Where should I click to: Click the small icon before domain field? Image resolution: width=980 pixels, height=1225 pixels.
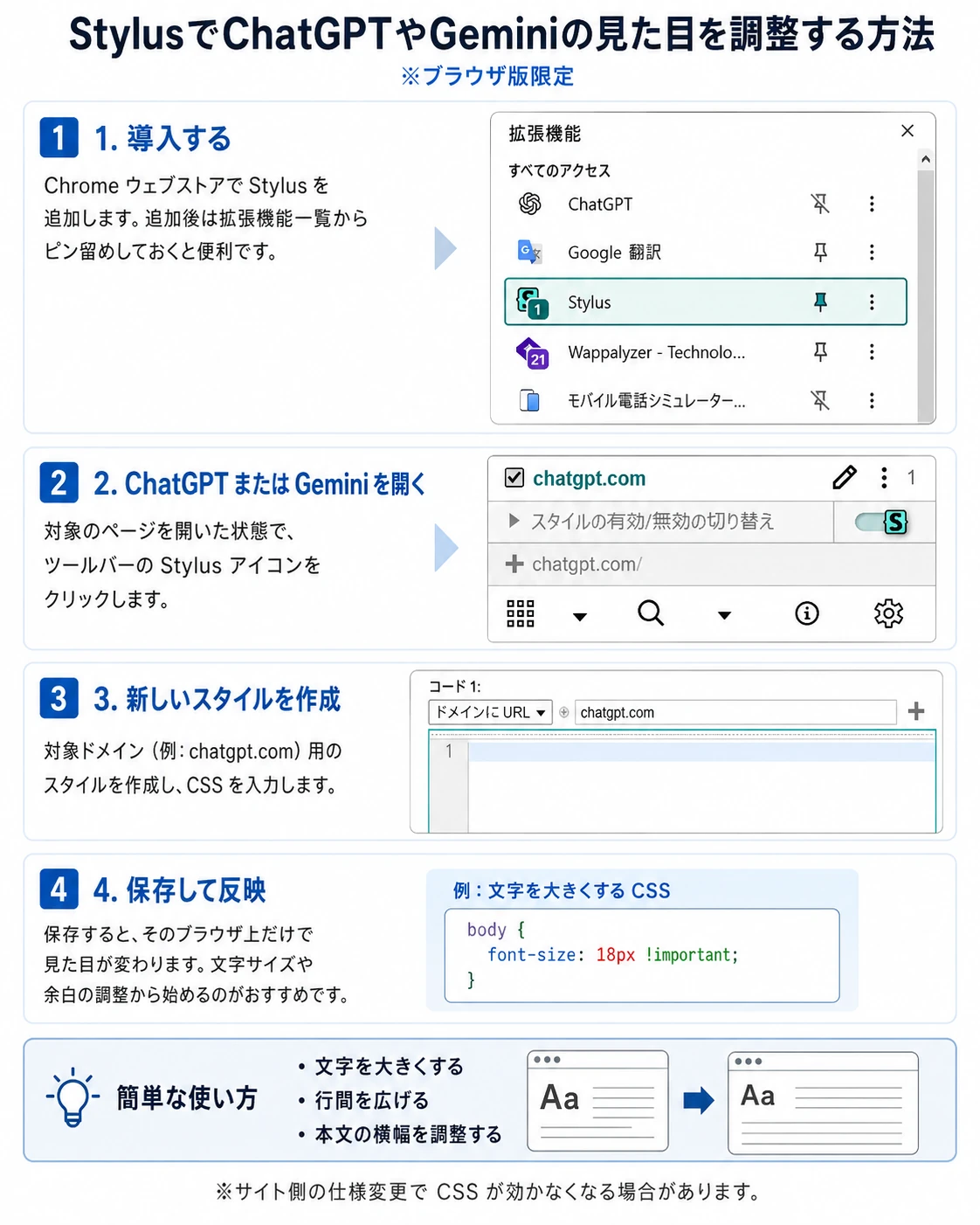(x=563, y=712)
